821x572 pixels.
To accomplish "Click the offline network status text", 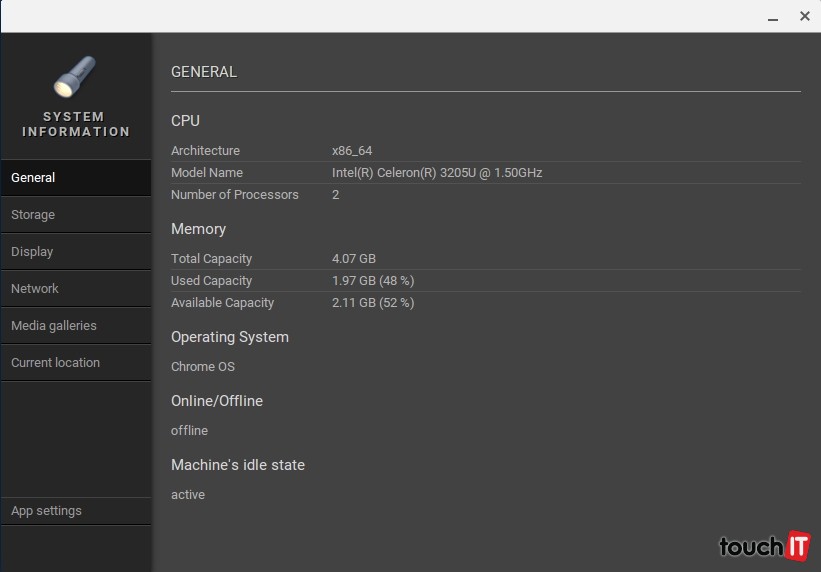I will [190, 431].
